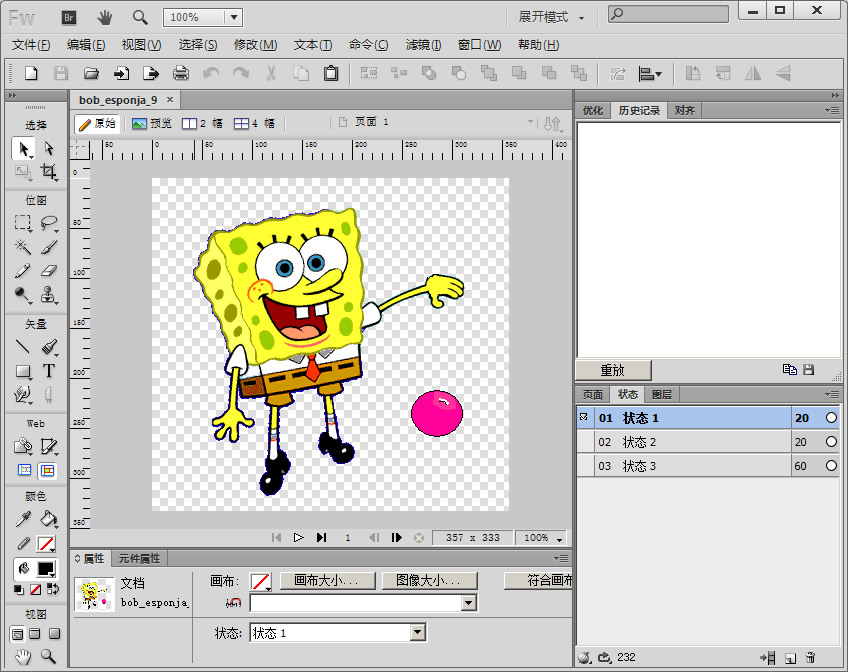Switch to the 图层 tab

[x=661, y=394]
